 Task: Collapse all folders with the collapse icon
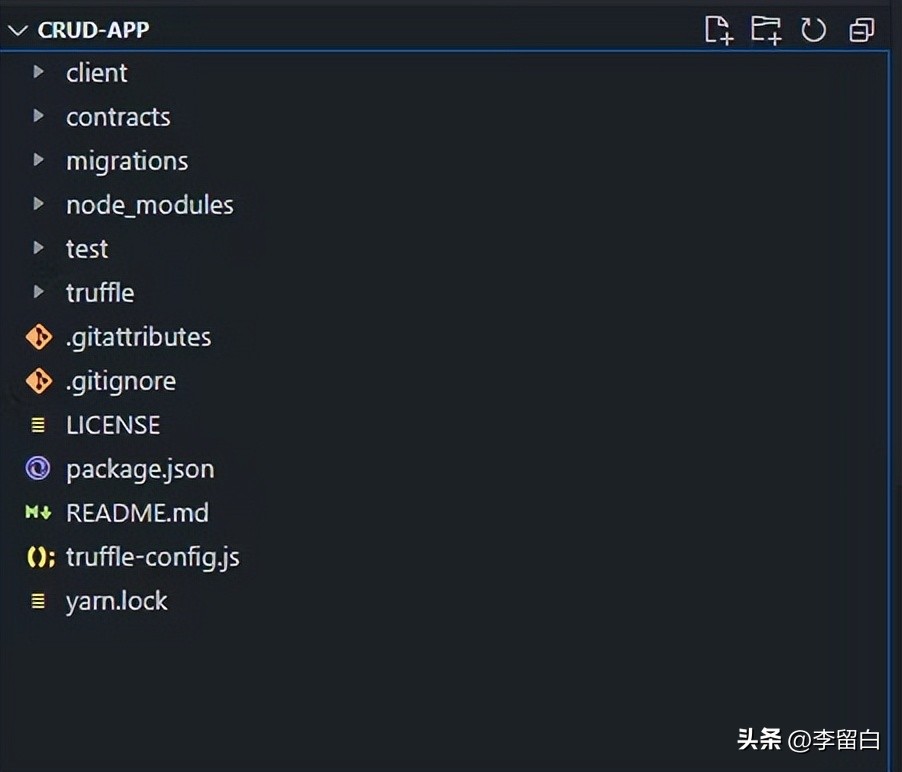coord(861,30)
